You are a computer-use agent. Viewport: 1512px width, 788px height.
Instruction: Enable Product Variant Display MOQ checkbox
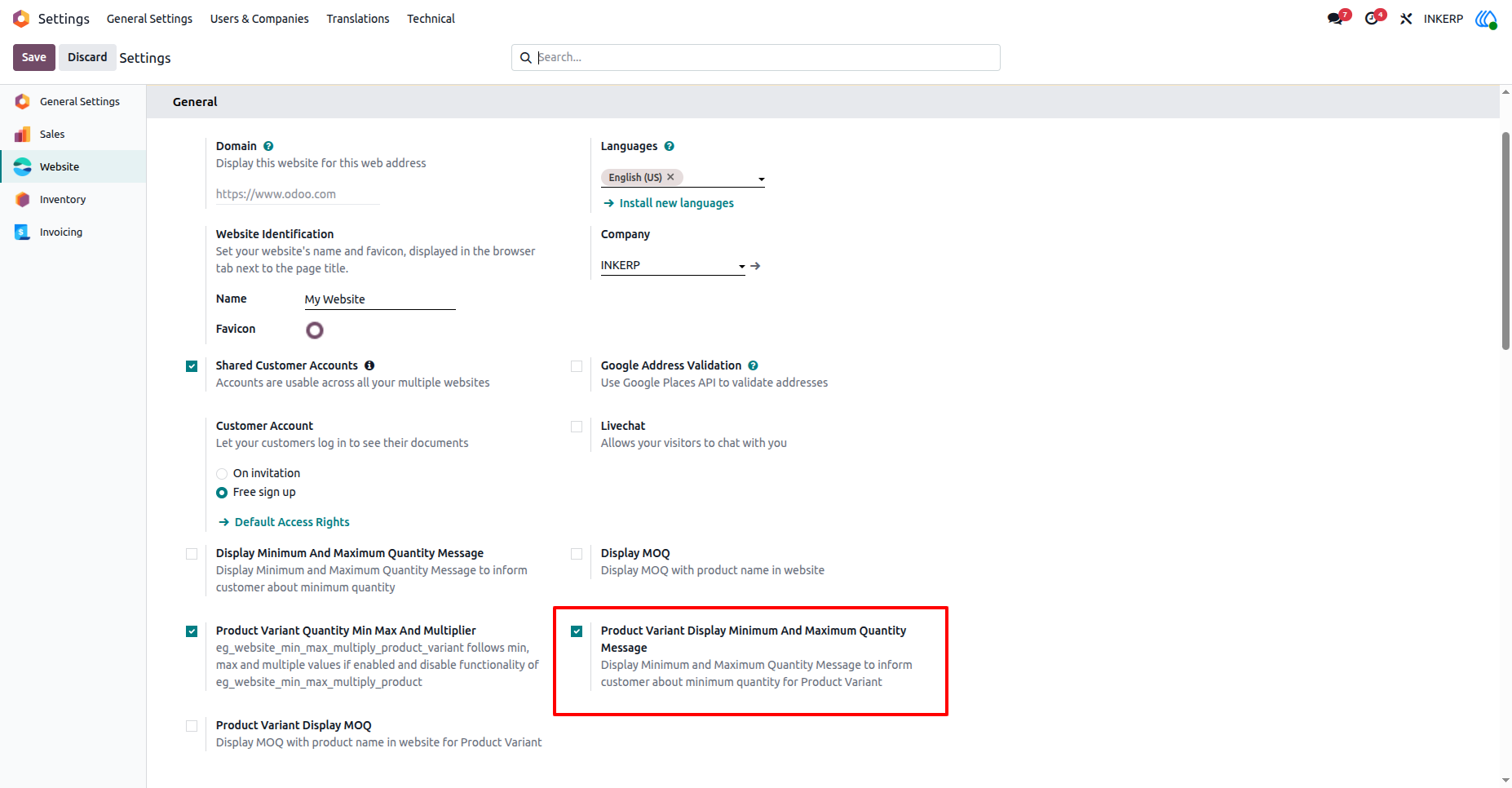pyautogui.click(x=192, y=726)
